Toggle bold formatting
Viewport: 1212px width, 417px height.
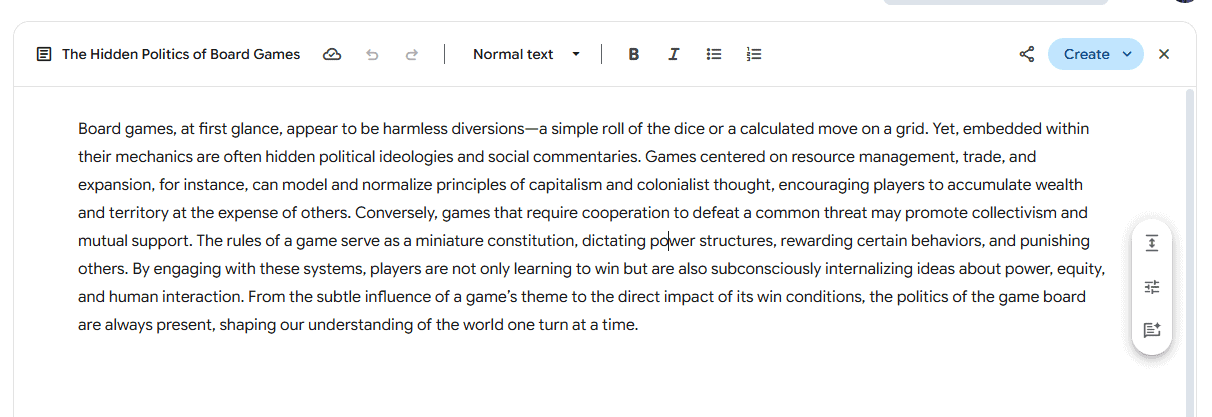(x=633, y=55)
